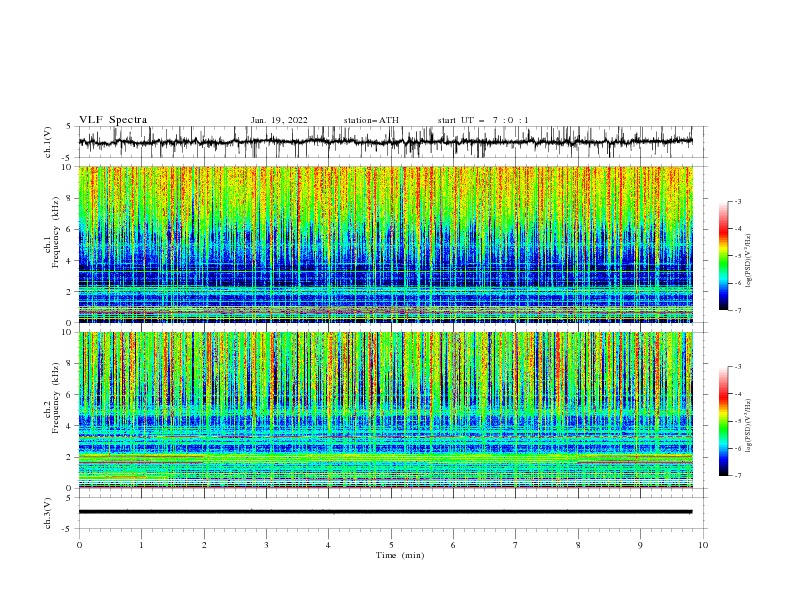Click time axis tick label "5"
Image resolution: width=792 pixels, height=612 pixels.
coord(391,545)
